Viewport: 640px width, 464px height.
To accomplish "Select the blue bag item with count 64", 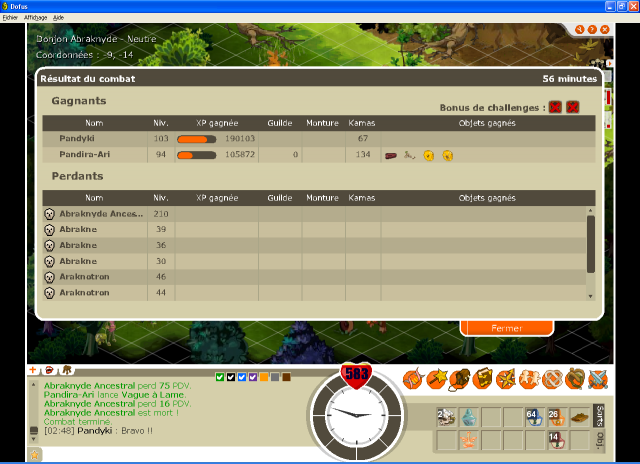I will tap(535, 417).
